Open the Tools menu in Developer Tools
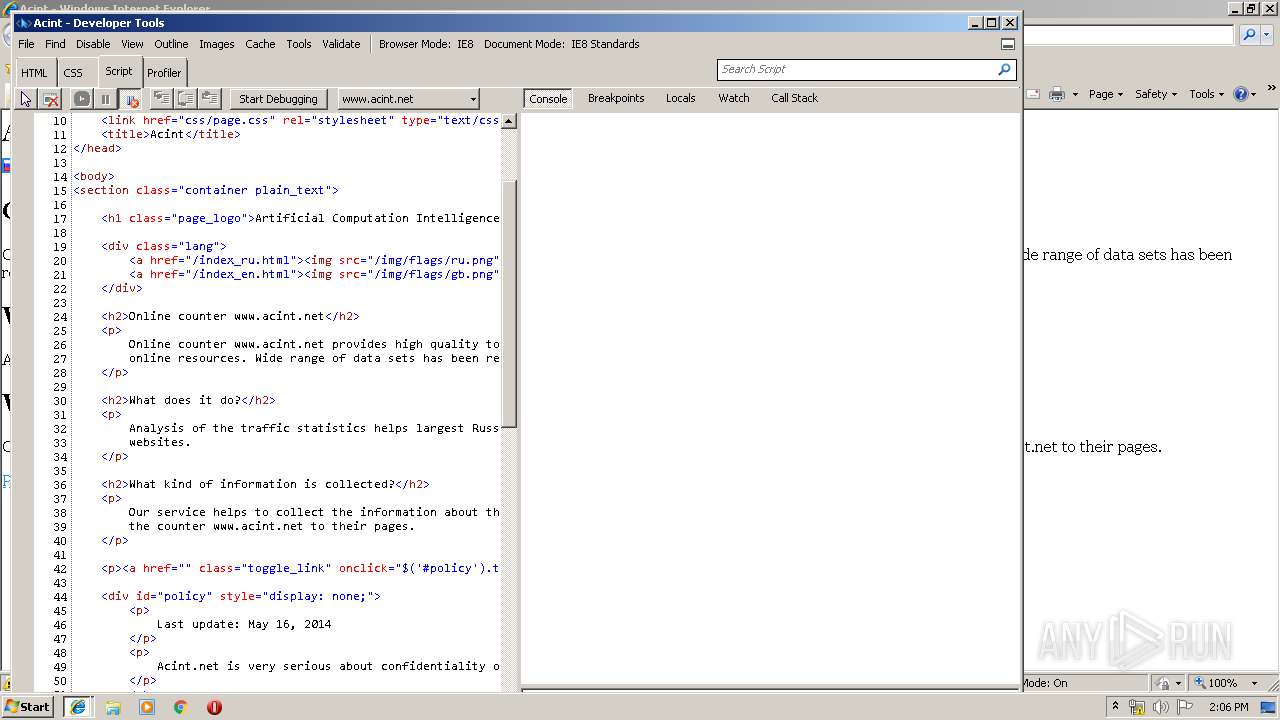The image size is (1280, 720). [x=299, y=44]
